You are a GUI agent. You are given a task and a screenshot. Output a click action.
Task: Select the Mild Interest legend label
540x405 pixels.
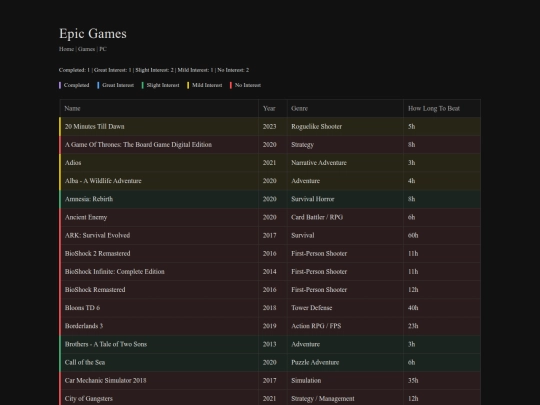[x=207, y=85]
